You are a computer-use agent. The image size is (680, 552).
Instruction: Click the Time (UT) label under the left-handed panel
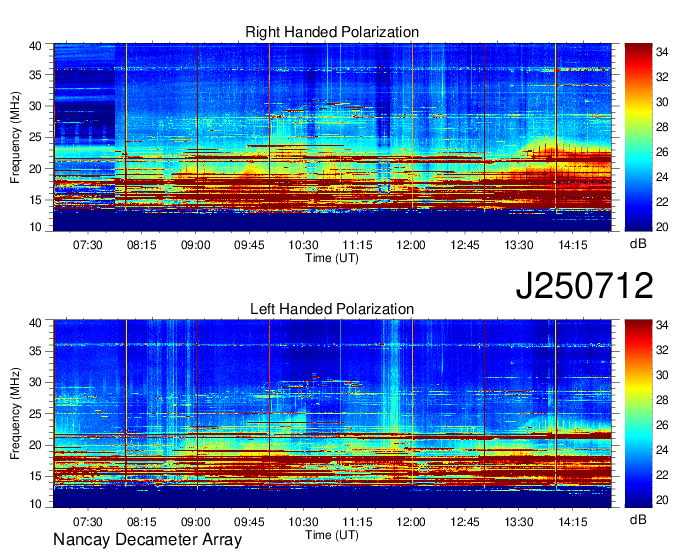(332, 535)
